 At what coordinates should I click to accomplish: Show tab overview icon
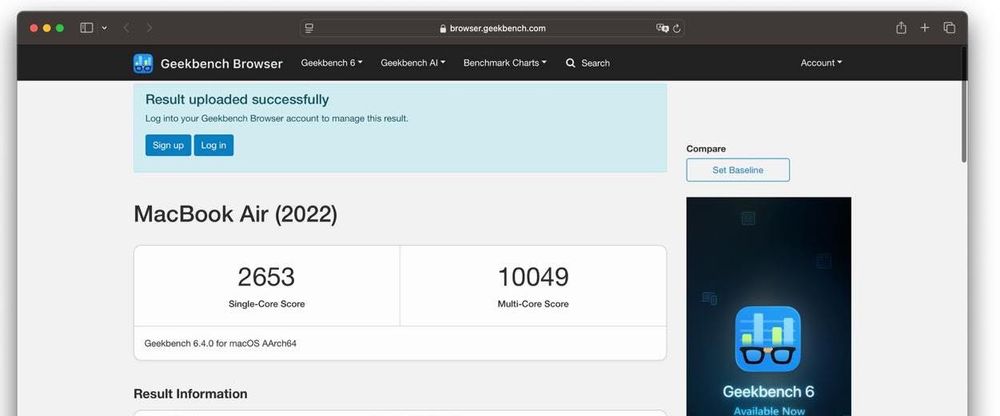click(x=950, y=27)
